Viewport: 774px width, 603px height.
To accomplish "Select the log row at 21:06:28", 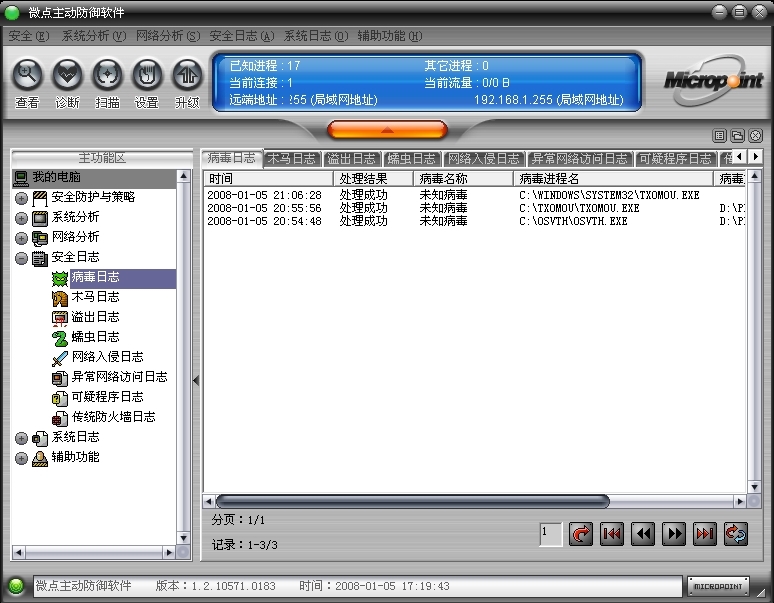I will [x=474, y=195].
